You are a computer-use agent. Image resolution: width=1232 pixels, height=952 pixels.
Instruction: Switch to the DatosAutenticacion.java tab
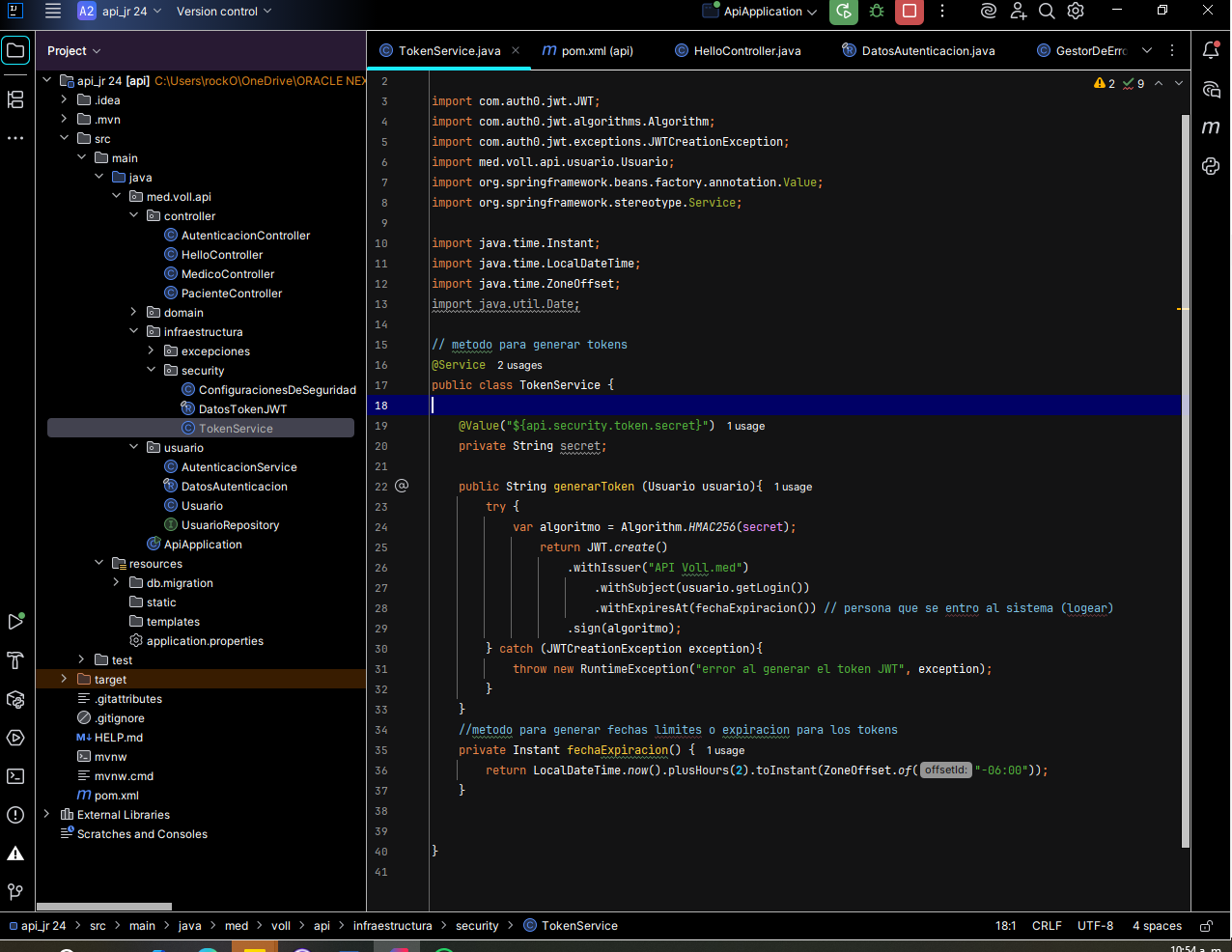918,50
